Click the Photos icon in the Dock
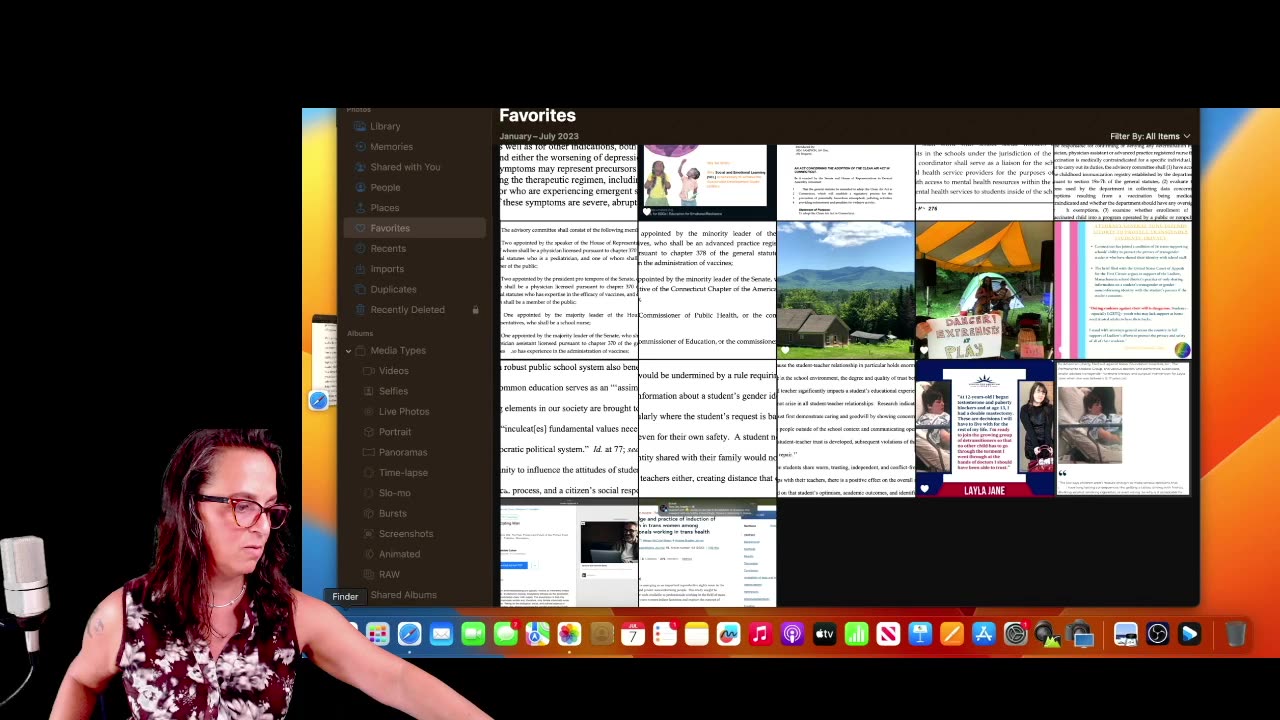This screenshot has height=720, width=1280. tap(569, 634)
